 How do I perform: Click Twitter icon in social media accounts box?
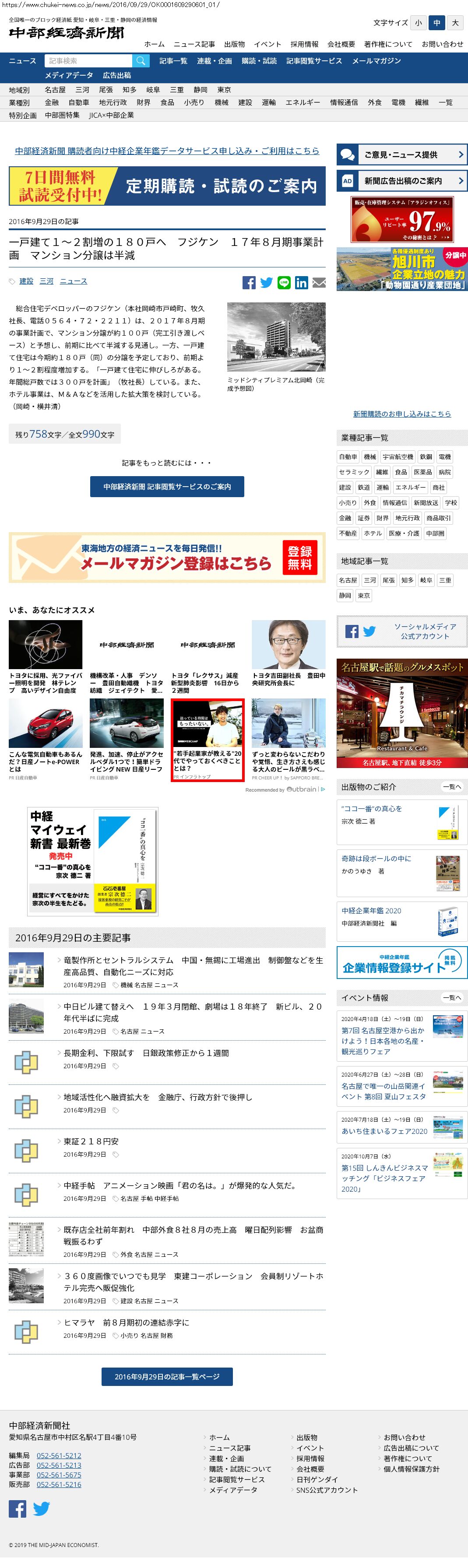369,631
